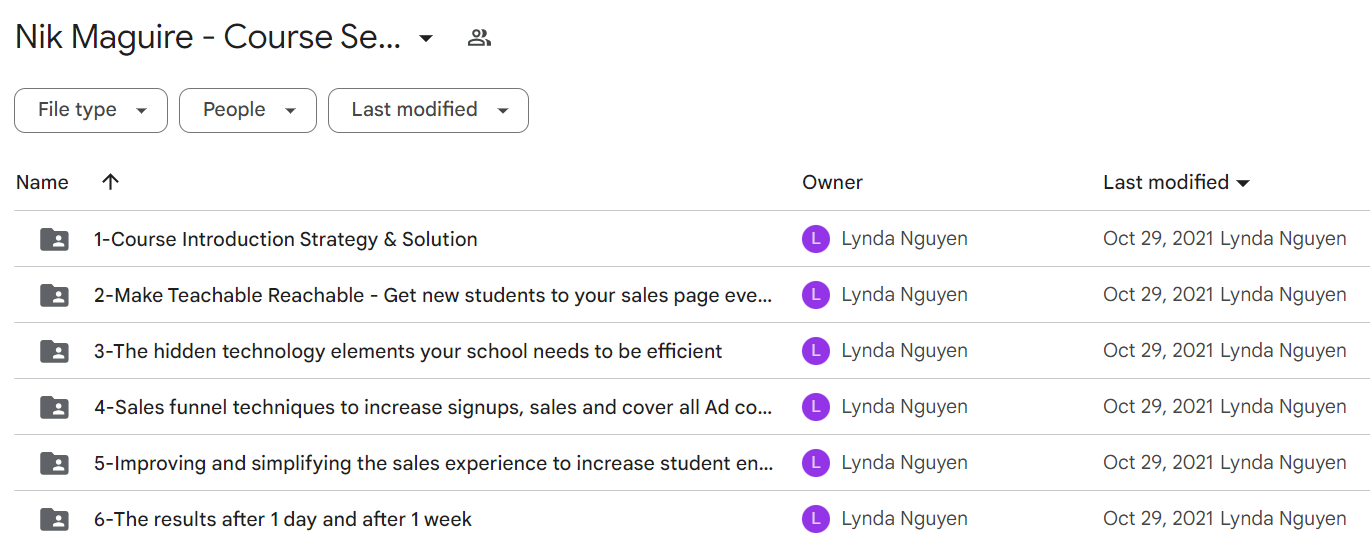Select the 1-Course Introduction folder icon
This screenshot has width=1370, height=544.
54,239
